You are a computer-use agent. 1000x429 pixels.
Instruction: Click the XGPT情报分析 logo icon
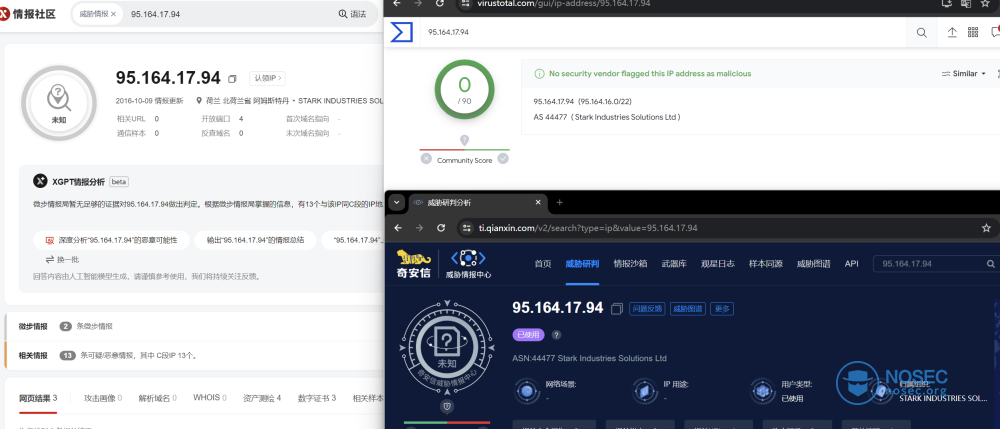point(40,181)
